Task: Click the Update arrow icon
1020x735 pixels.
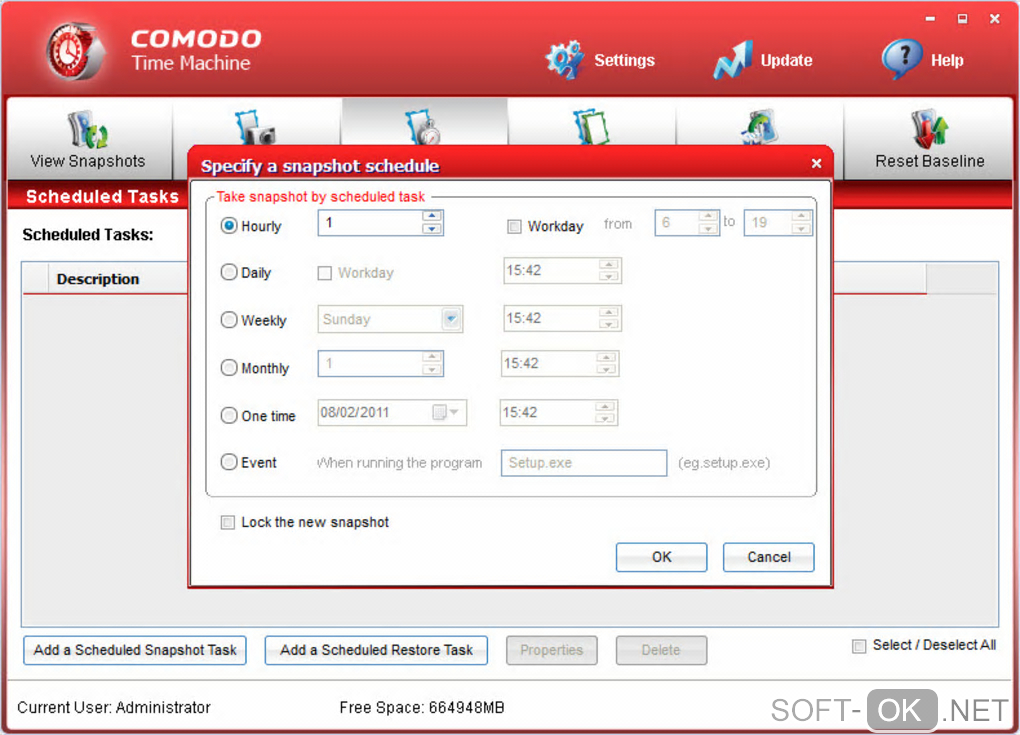Action: pos(732,60)
